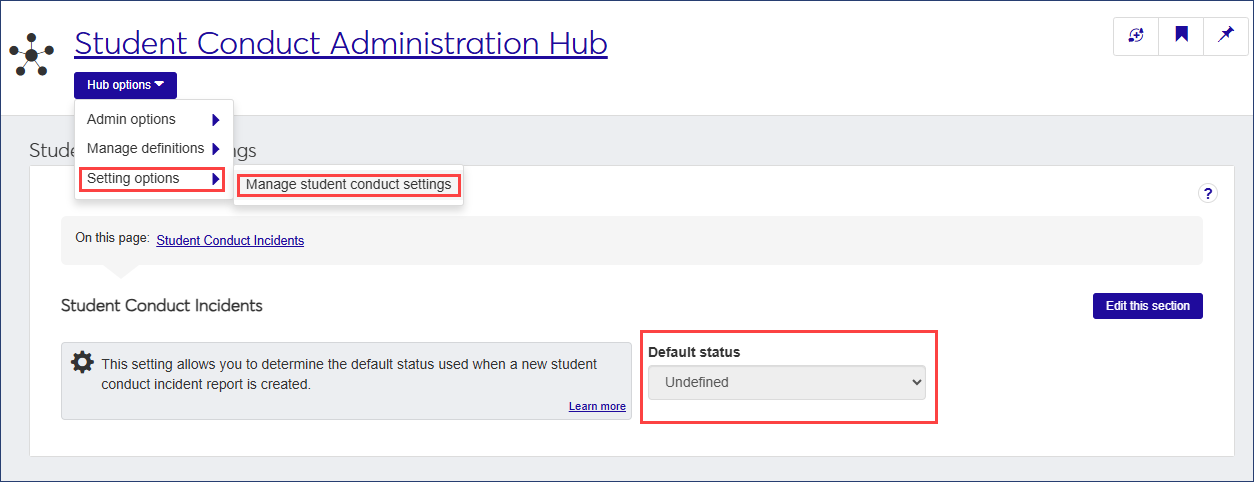Click the Default status label
Viewport: 1254px width, 482px height.
click(x=694, y=352)
